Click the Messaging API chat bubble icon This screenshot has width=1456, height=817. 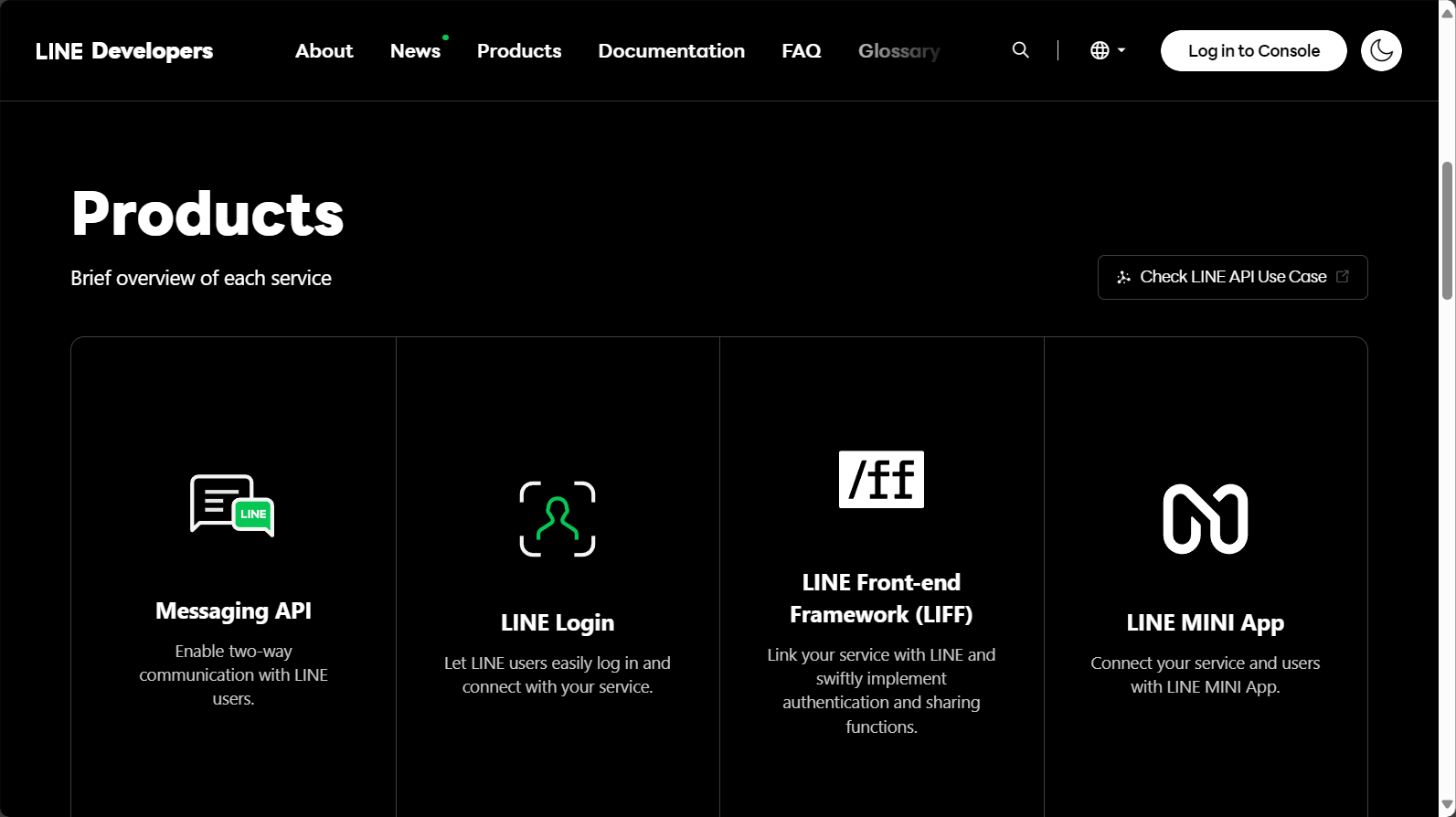point(232,505)
